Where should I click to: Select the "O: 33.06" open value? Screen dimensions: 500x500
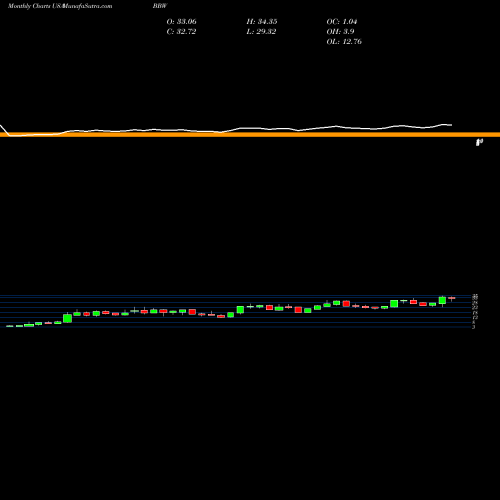point(181,21)
